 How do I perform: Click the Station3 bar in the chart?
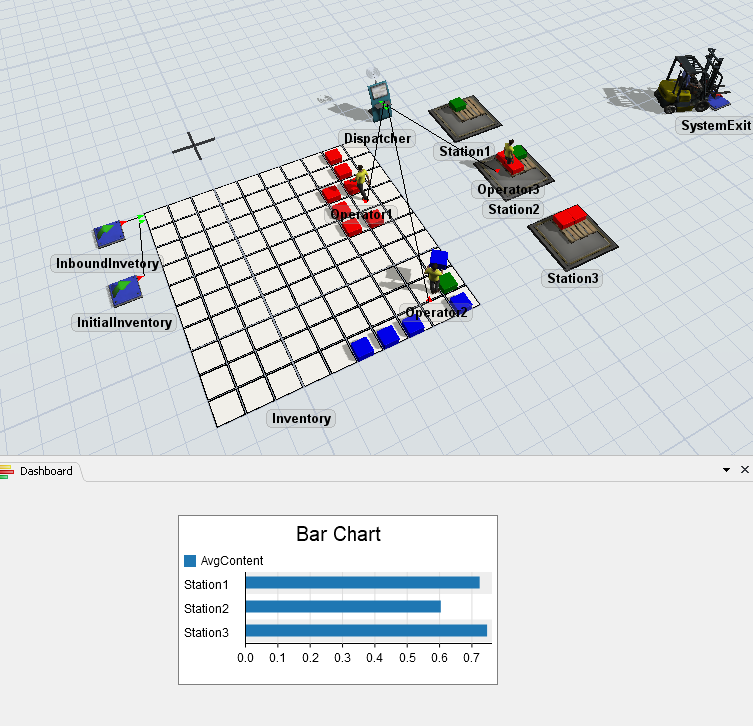pyautogui.click(x=365, y=631)
